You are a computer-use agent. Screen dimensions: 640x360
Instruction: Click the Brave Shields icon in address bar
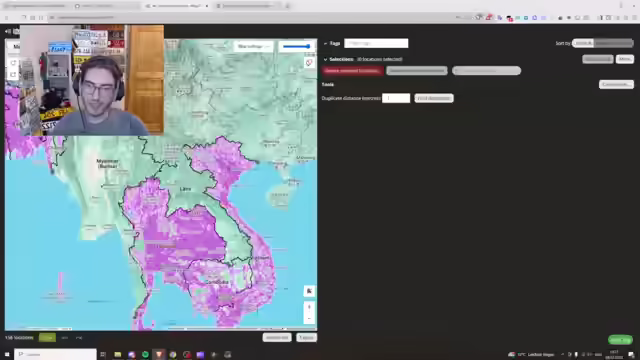(480, 18)
